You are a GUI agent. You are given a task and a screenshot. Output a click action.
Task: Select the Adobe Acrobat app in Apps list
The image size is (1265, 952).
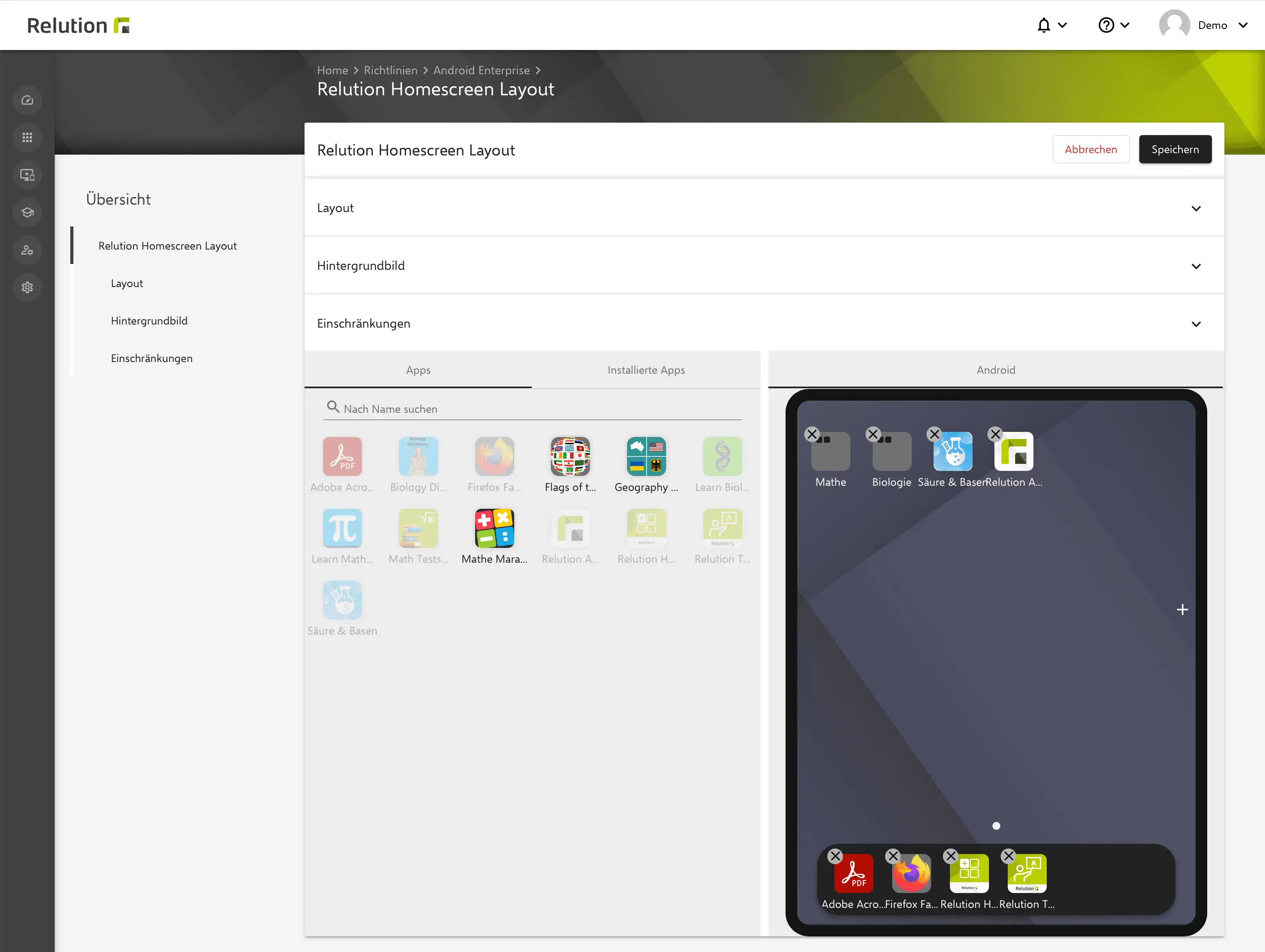tap(342, 456)
